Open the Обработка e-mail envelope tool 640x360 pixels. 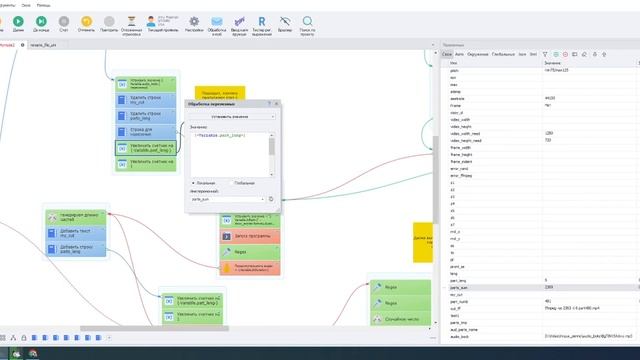tap(217, 21)
